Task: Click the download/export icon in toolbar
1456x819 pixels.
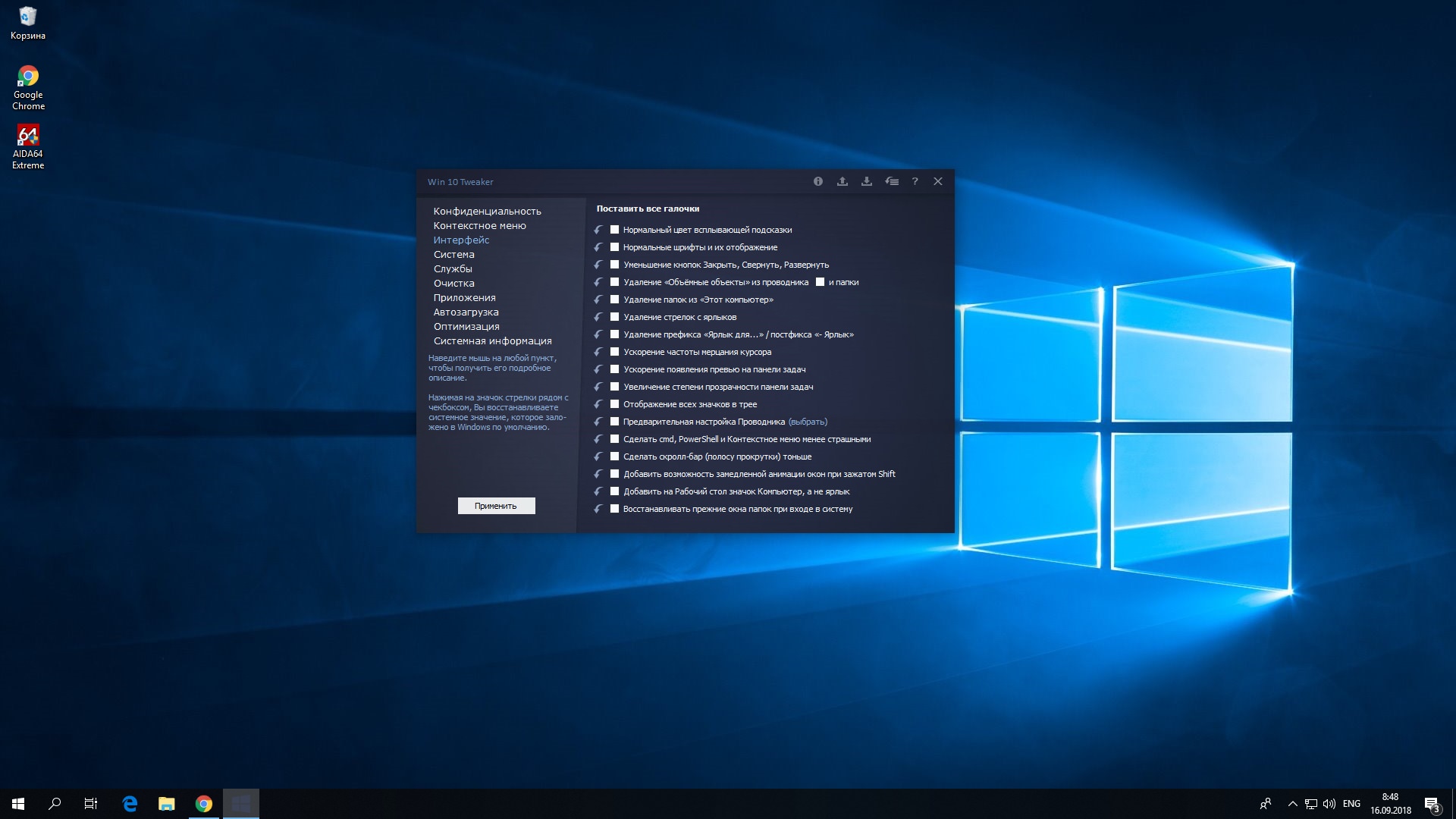Action: pyautogui.click(x=865, y=181)
